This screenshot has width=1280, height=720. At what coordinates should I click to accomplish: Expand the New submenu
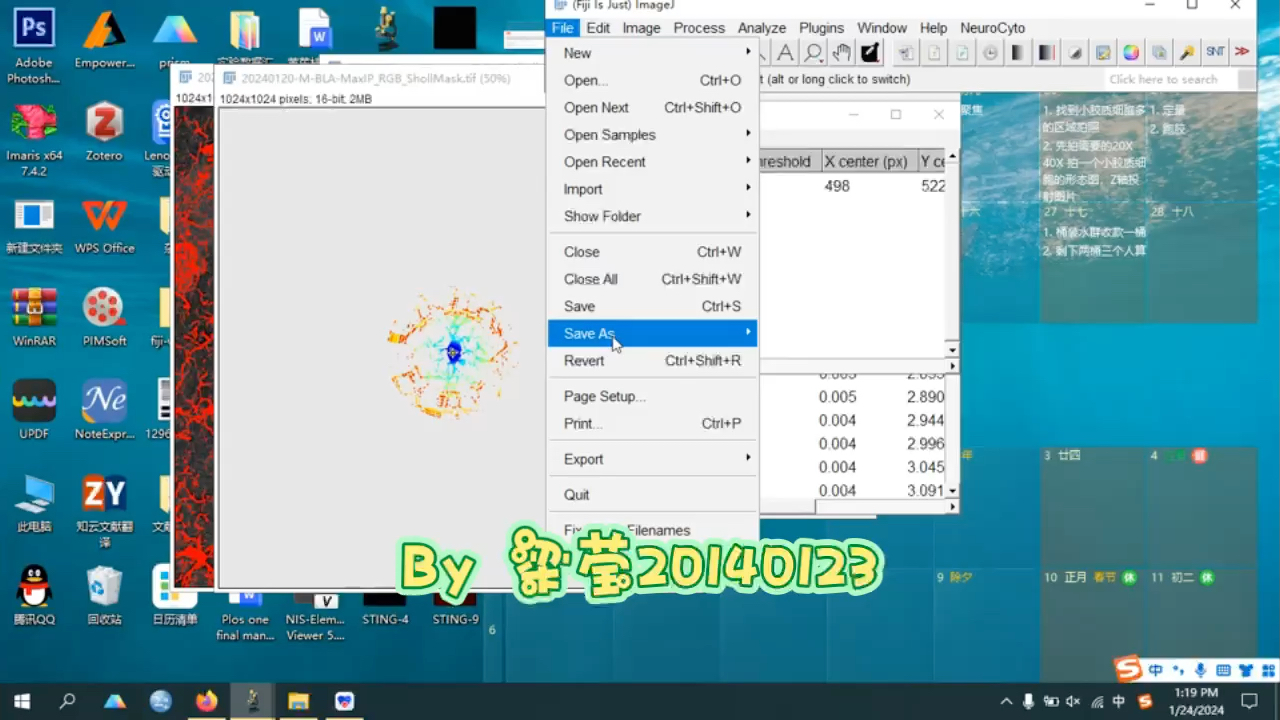pos(652,53)
